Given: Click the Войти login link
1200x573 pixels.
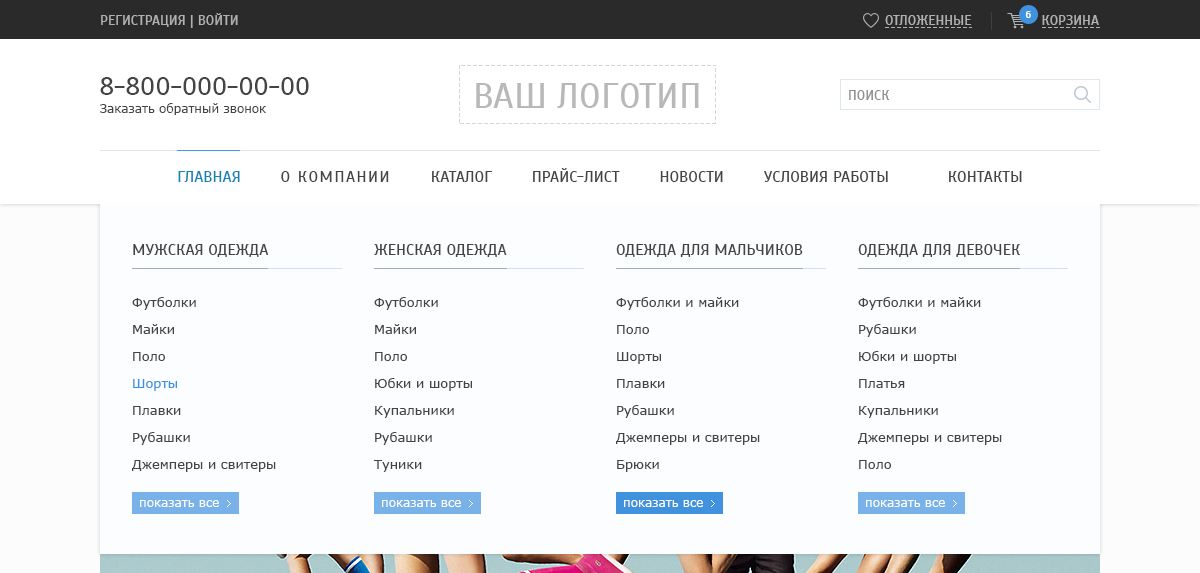Looking at the screenshot, I should pos(218,20).
